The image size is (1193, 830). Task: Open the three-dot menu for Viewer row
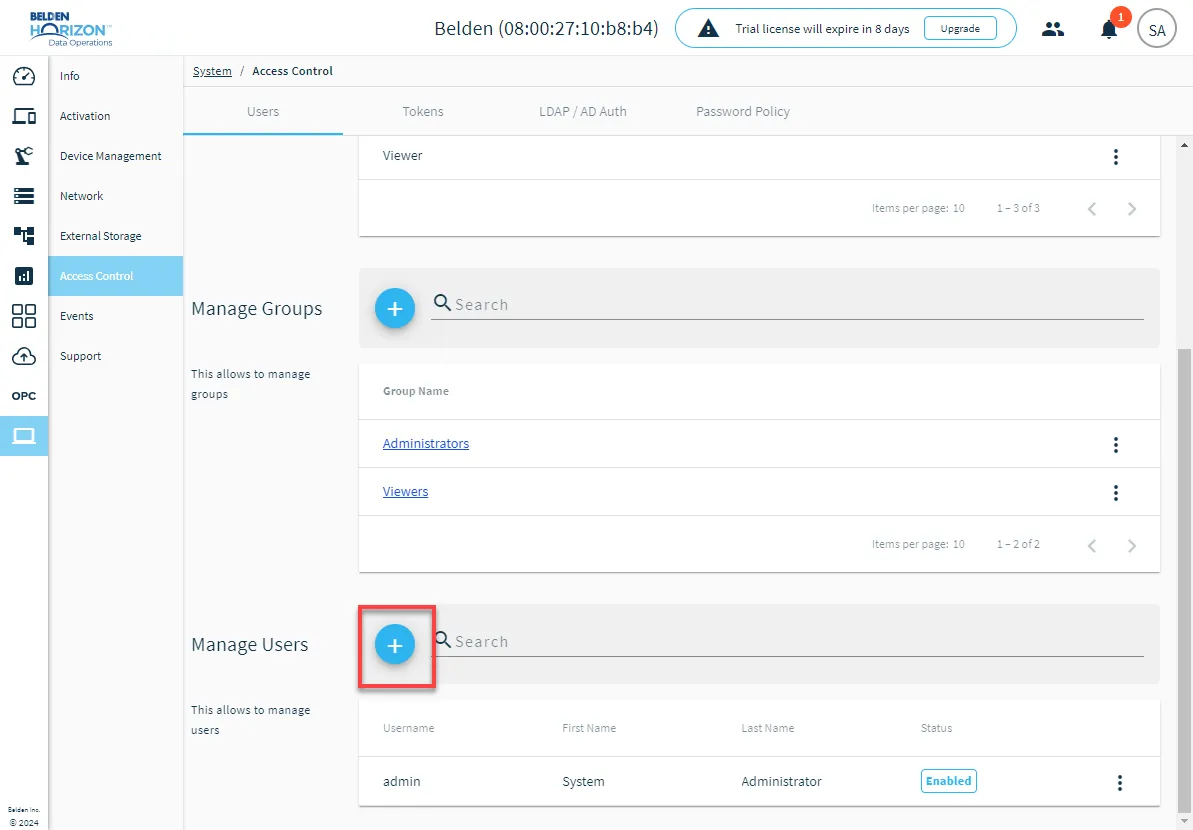[x=1115, y=157]
